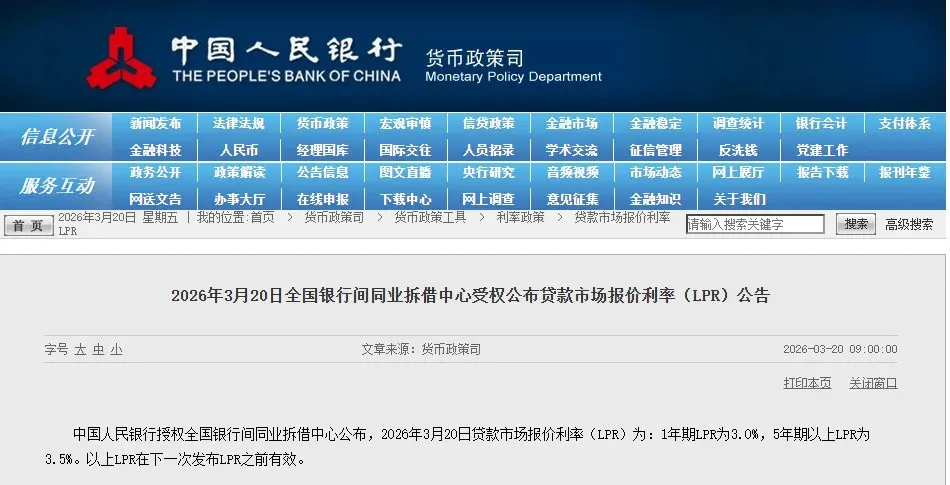Open the 网送文告 section
950x485 pixels.
(x=155, y=199)
